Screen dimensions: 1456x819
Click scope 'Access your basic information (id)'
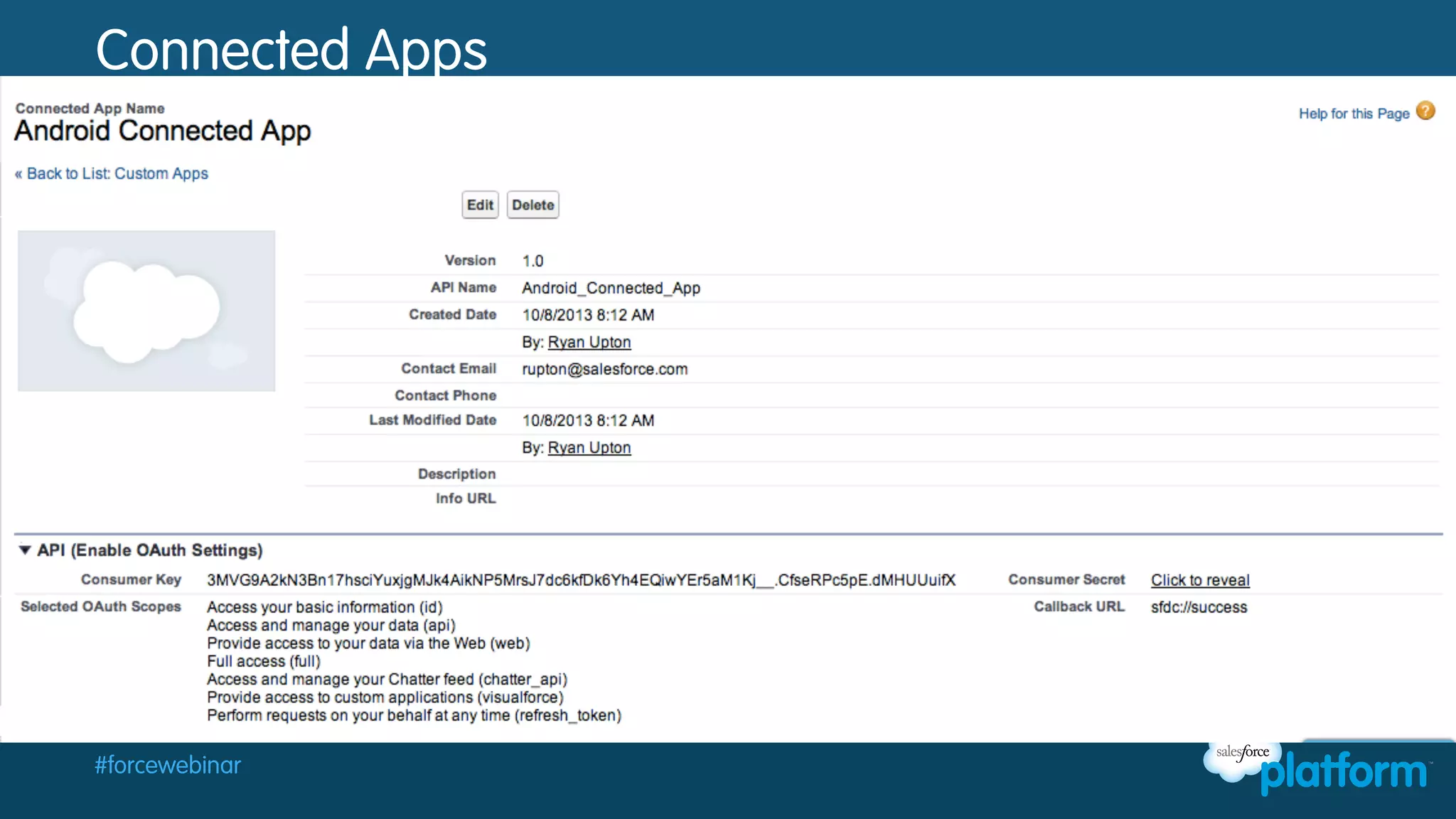(x=325, y=607)
